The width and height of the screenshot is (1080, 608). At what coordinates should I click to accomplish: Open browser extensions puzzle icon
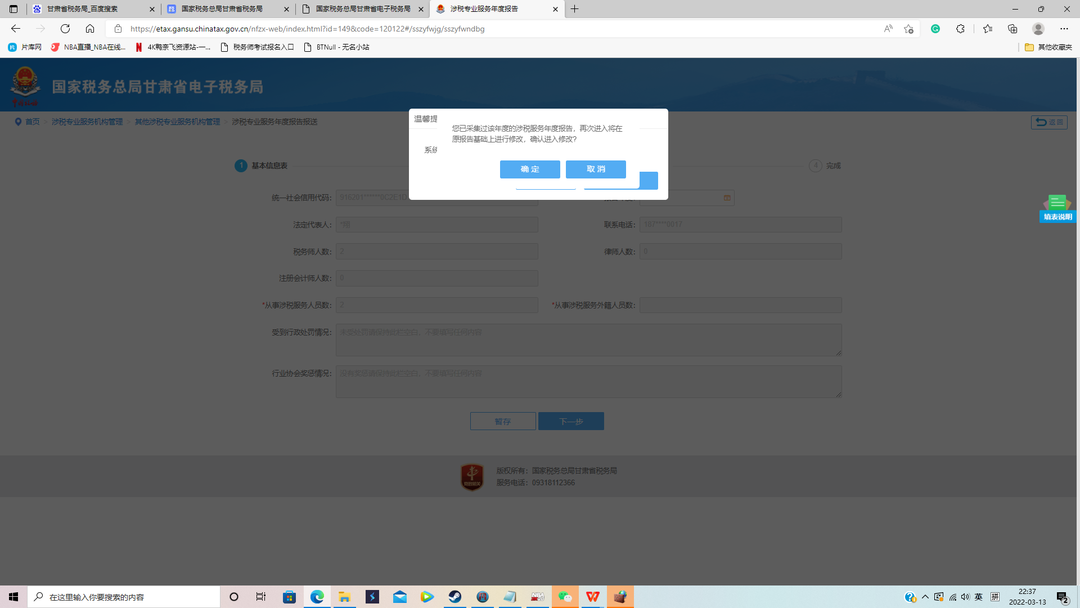(960, 29)
